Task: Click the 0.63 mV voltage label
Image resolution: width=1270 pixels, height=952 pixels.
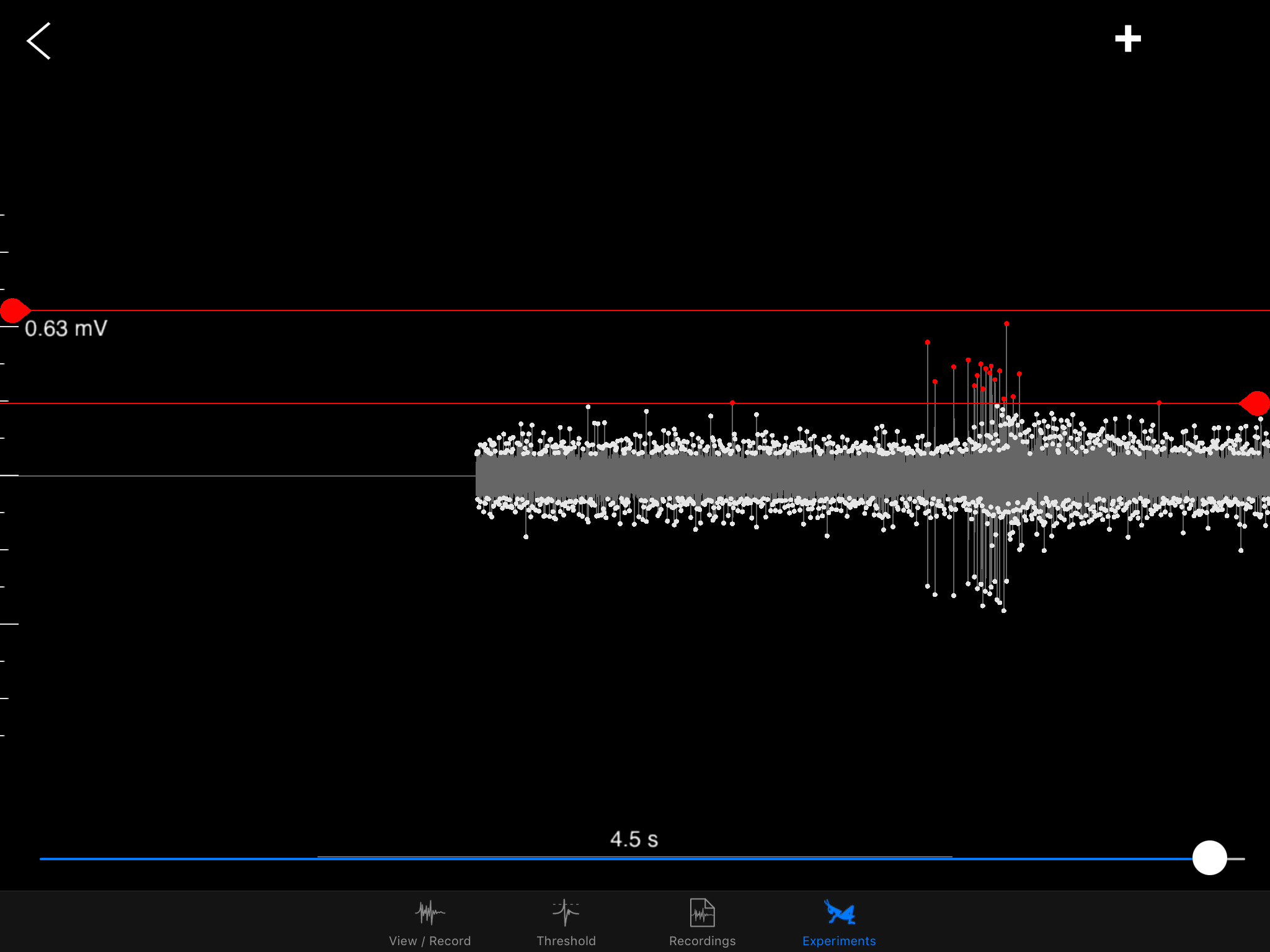Action: [66, 328]
